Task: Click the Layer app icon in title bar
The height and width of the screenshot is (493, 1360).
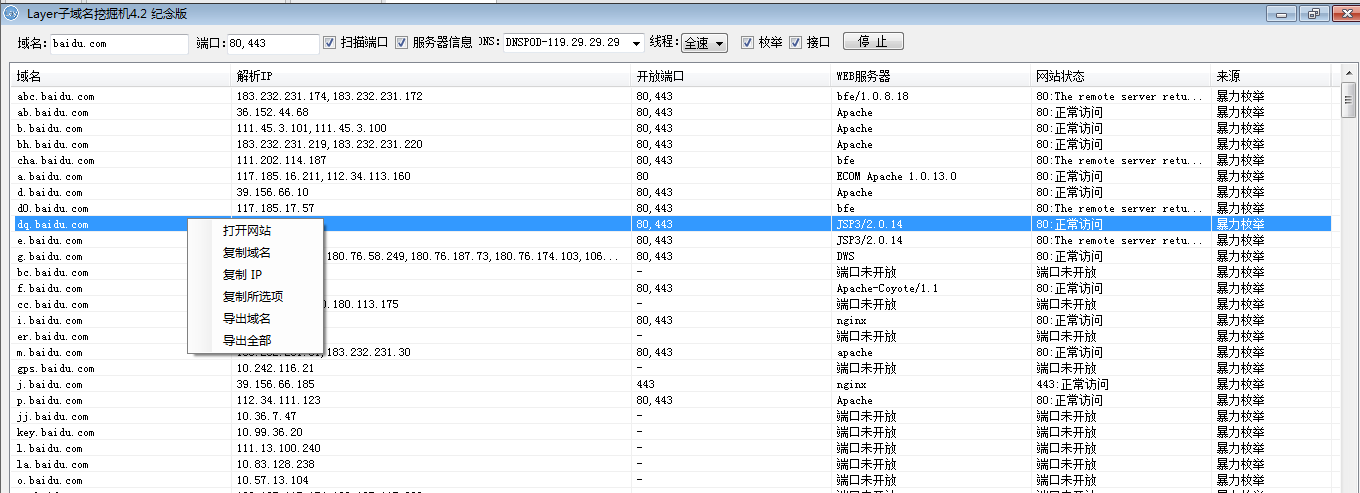Action: point(12,13)
